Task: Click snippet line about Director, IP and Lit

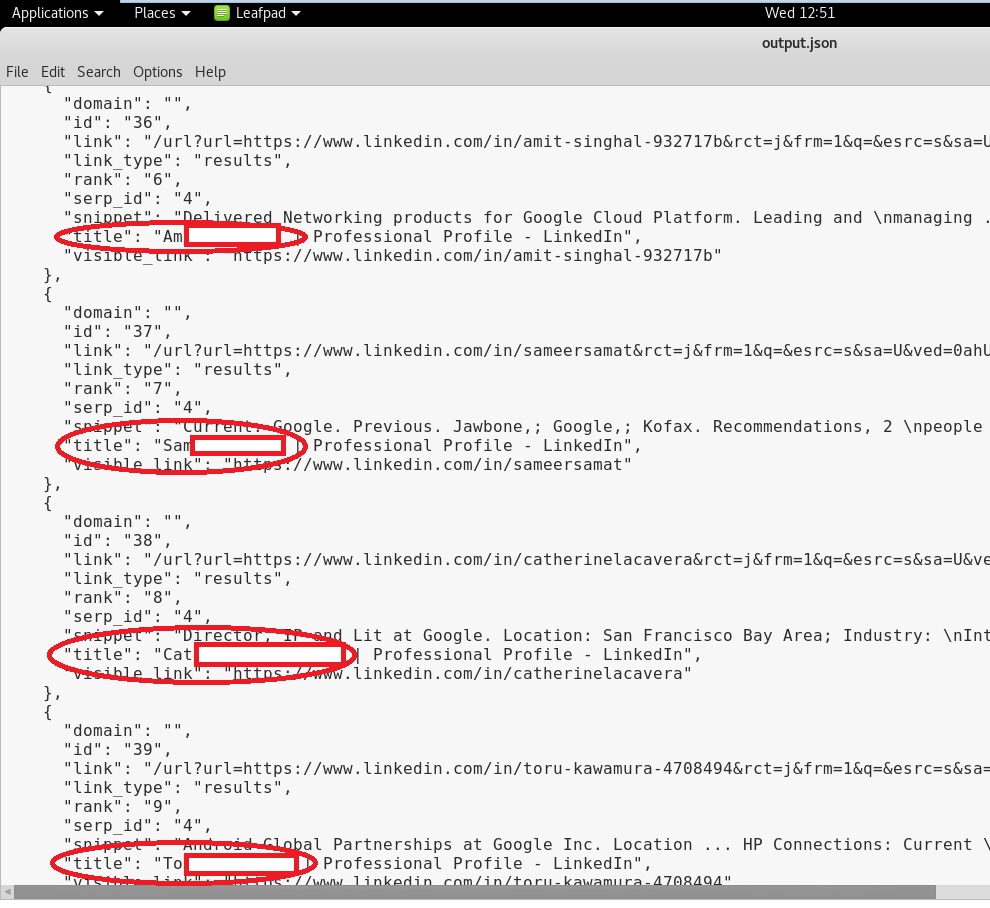Action: (x=527, y=635)
